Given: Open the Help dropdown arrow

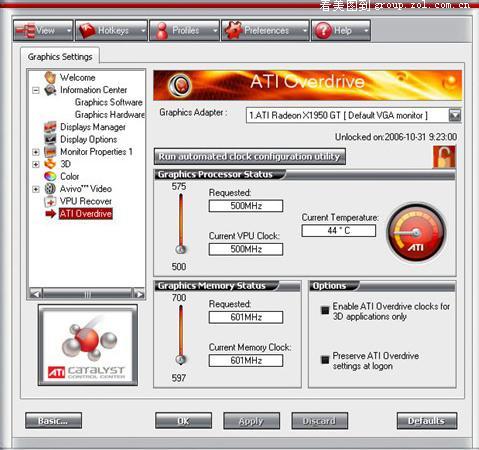Looking at the screenshot, I should coord(366,31).
